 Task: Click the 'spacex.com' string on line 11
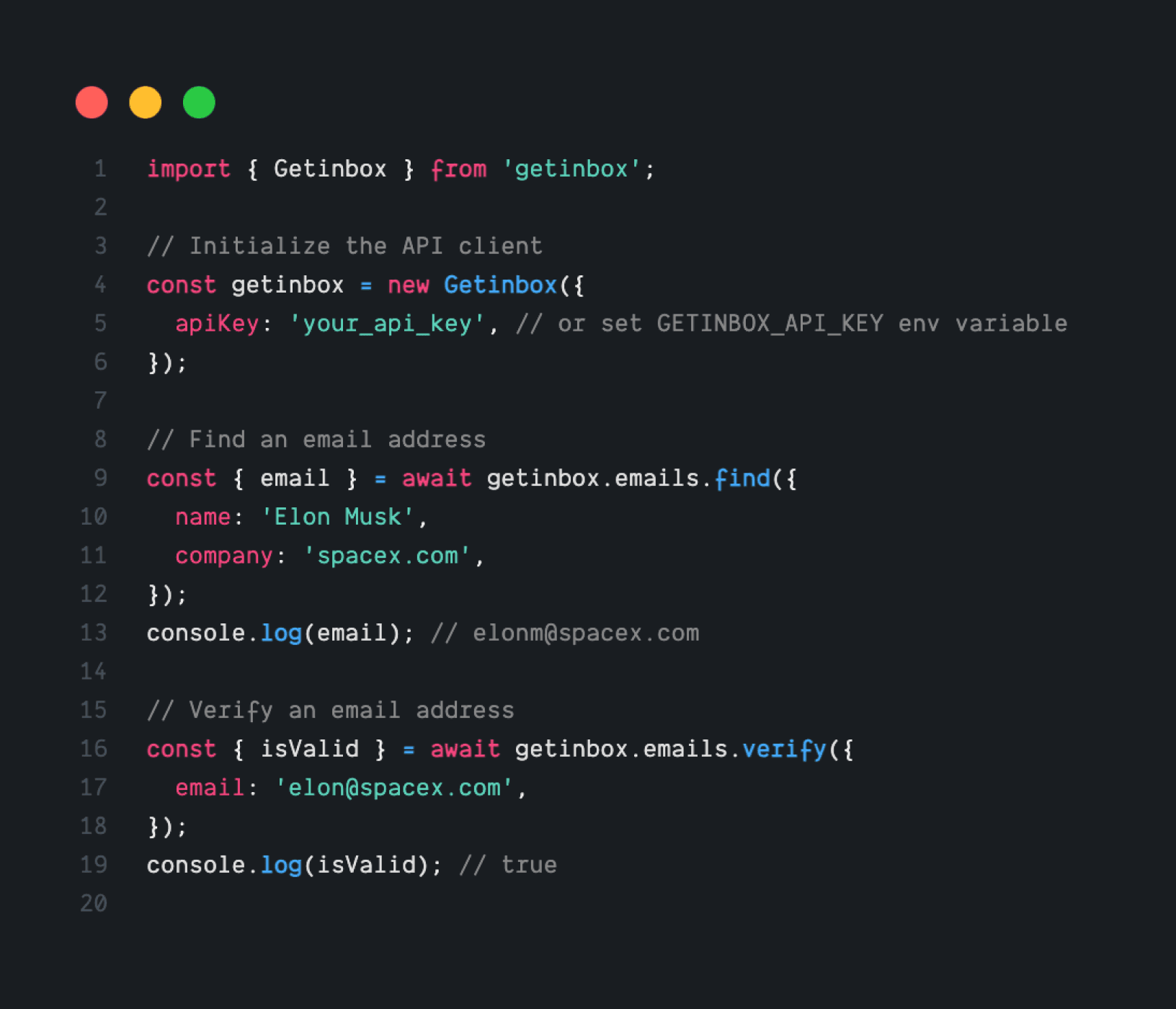388,556
